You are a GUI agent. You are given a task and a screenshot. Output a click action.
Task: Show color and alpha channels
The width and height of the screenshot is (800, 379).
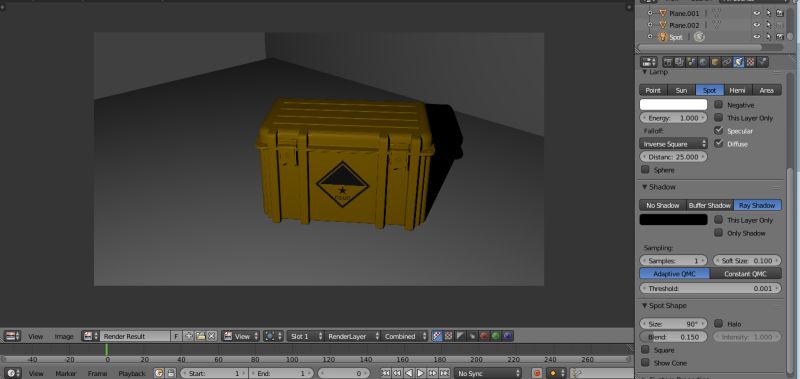click(436, 336)
